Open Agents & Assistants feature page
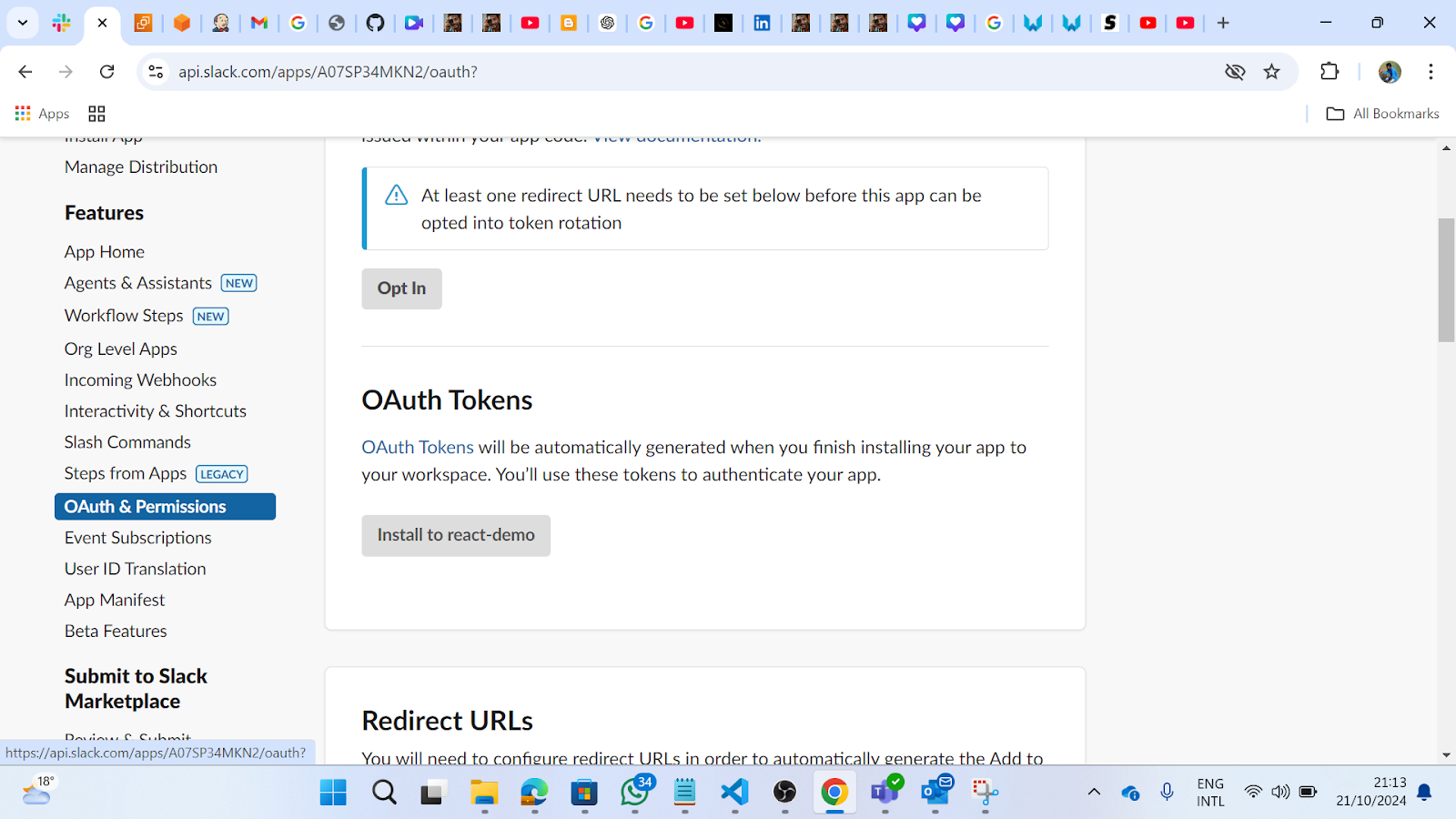The image size is (1456, 819). (x=138, y=283)
